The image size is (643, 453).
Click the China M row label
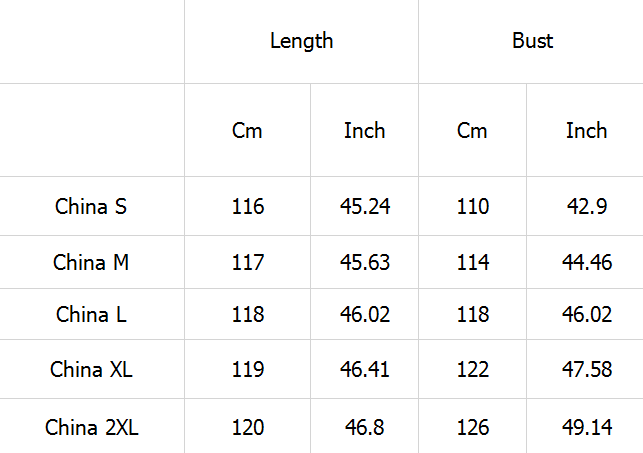point(91,262)
